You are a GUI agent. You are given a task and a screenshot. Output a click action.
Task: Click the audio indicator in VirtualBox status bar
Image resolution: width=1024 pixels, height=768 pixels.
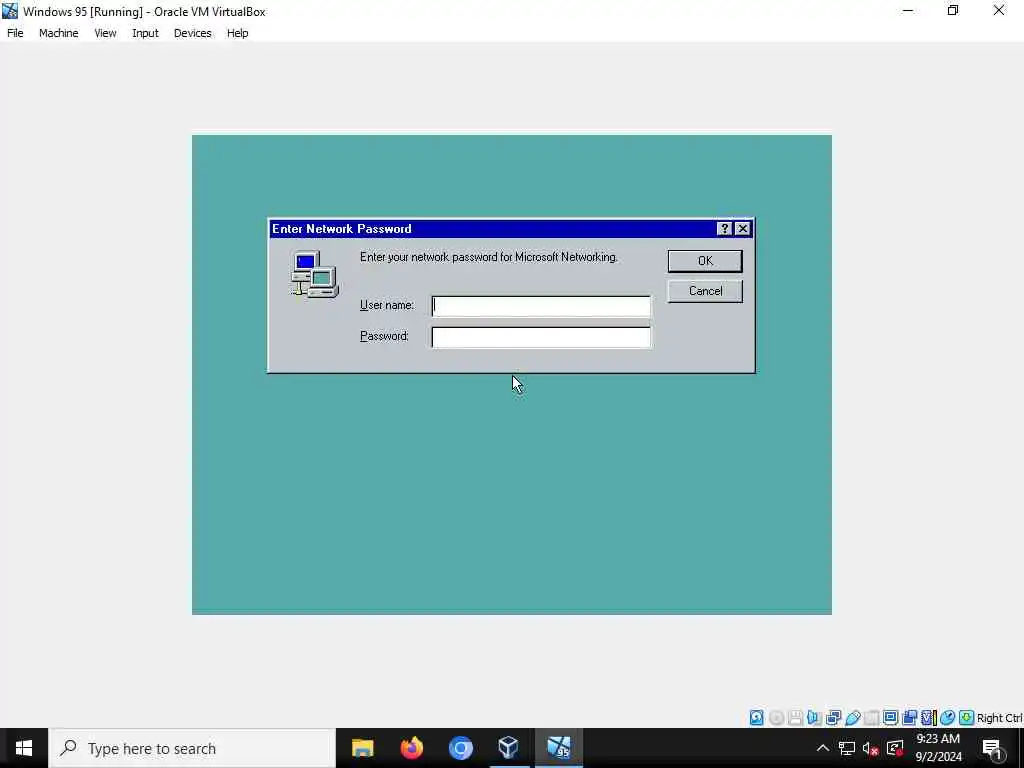[x=814, y=718]
